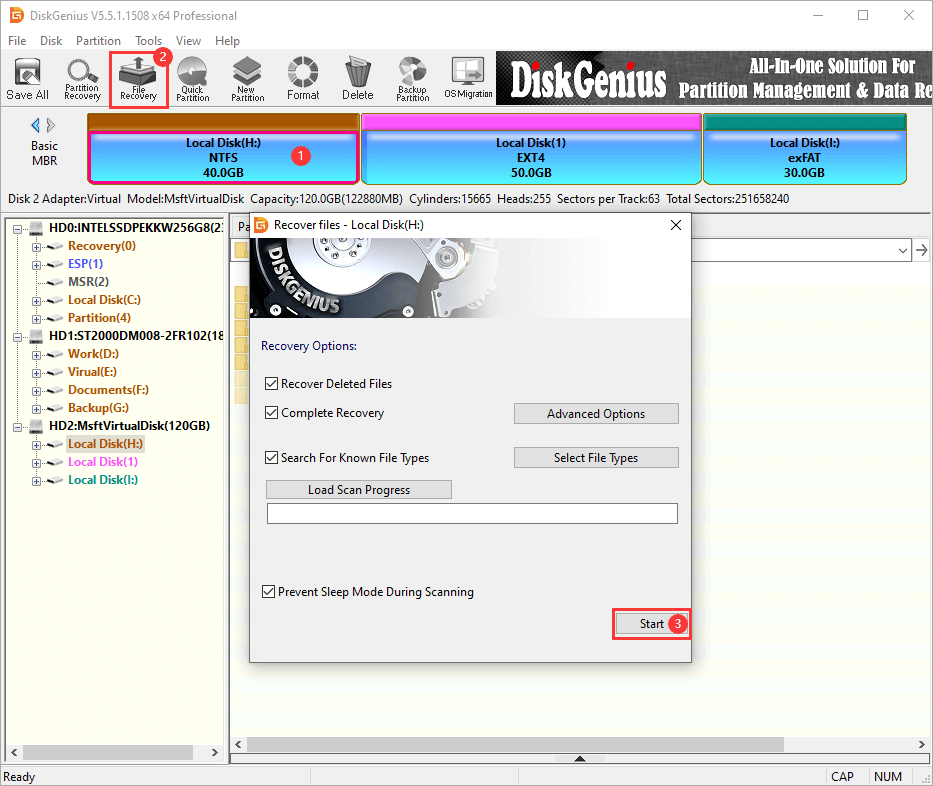
Task: Toggle Search For Known File Types checkbox
Action: tap(271, 458)
